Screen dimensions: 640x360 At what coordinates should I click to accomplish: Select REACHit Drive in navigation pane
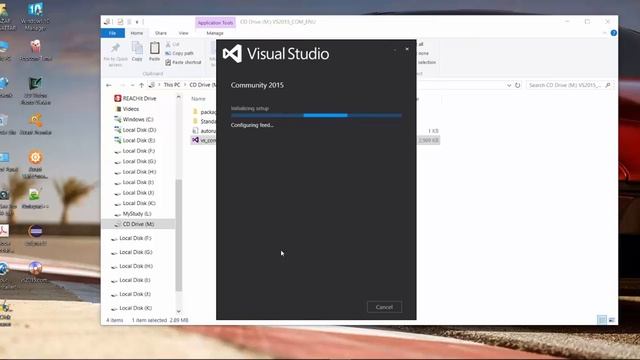pyautogui.click(x=136, y=98)
